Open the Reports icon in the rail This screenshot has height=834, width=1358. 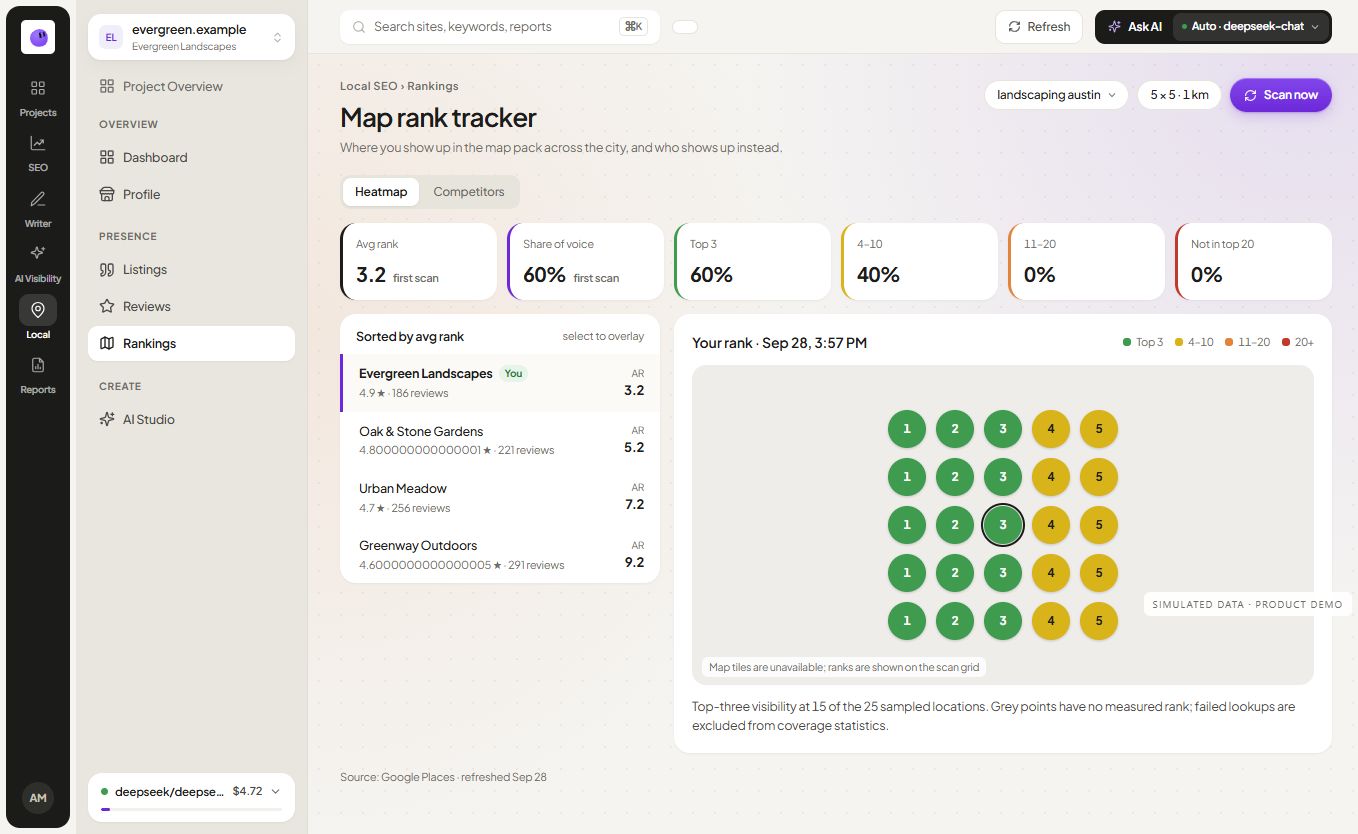click(x=38, y=364)
